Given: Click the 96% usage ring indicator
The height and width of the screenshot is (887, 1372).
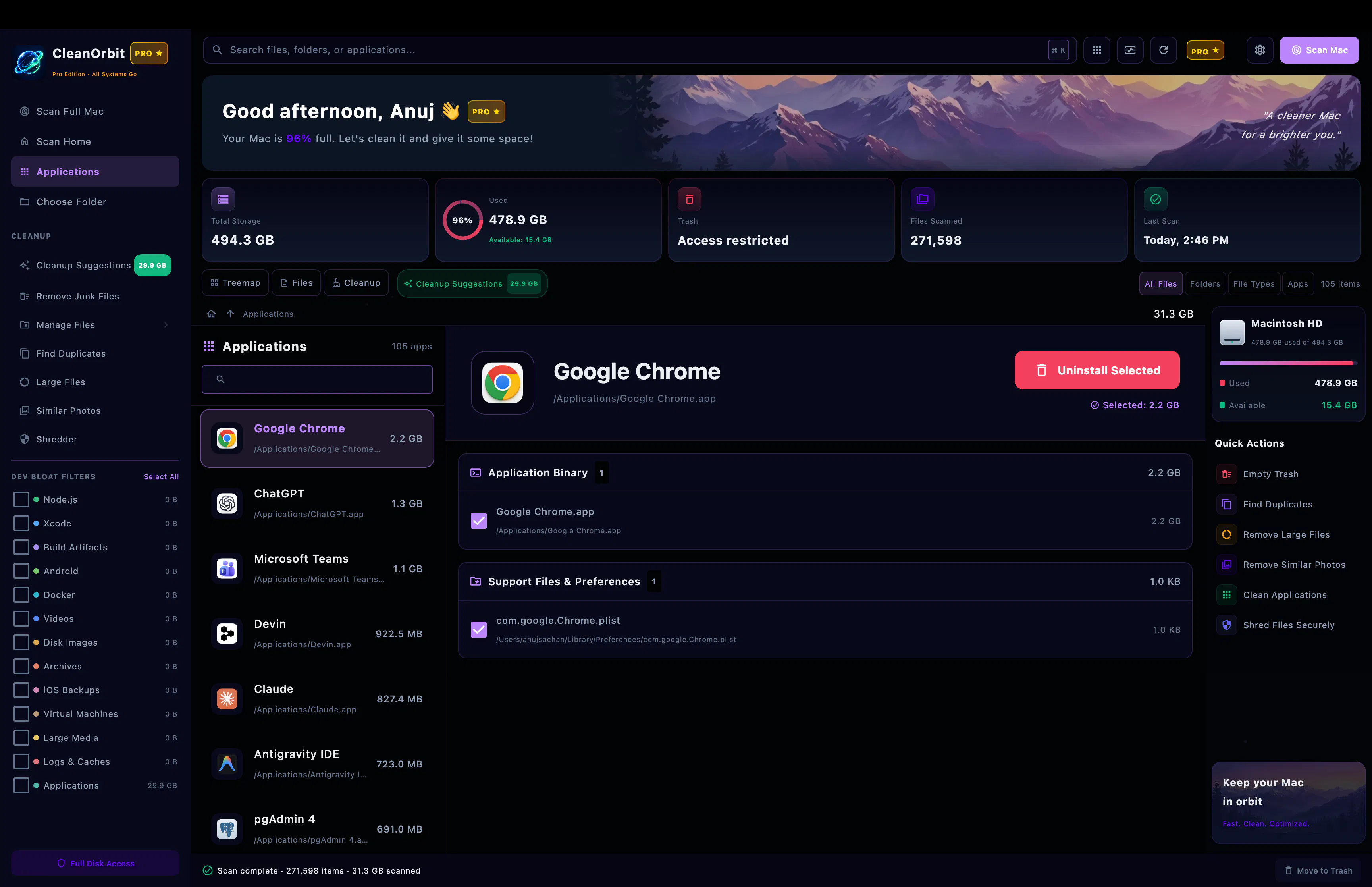Looking at the screenshot, I should pyautogui.click(x=462, y=220).
